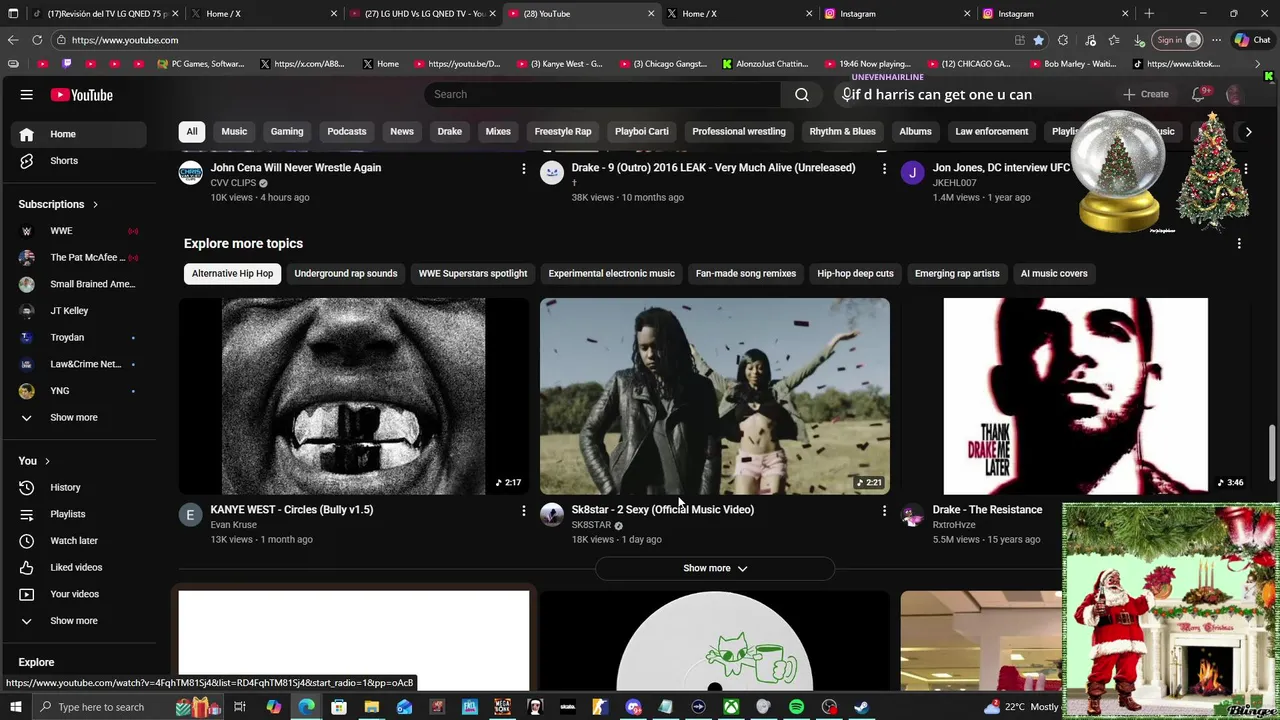This screenshot has width=1280, height=720.
Task: Open the YNG subscription
Action: click(76, 391)
